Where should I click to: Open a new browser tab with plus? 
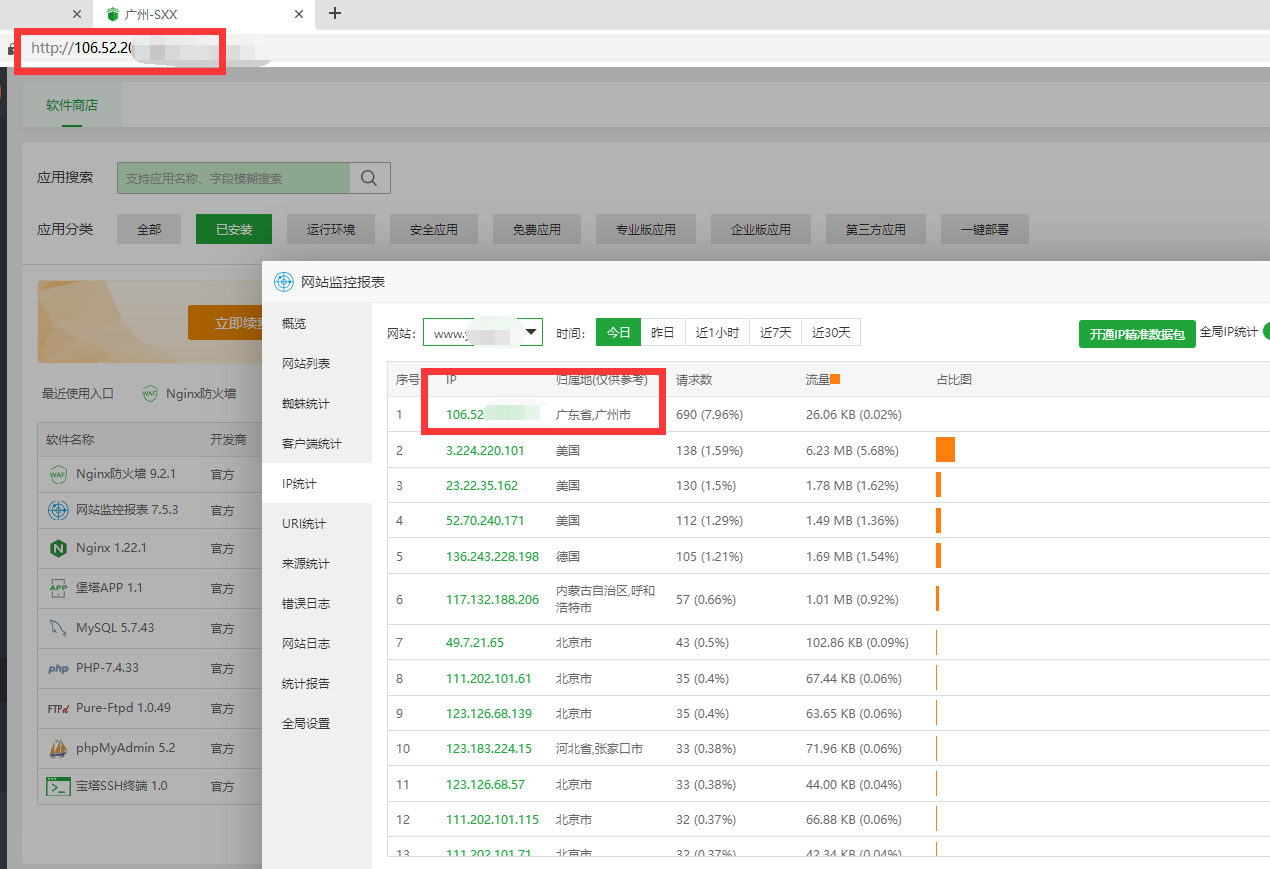pos(335,13)
